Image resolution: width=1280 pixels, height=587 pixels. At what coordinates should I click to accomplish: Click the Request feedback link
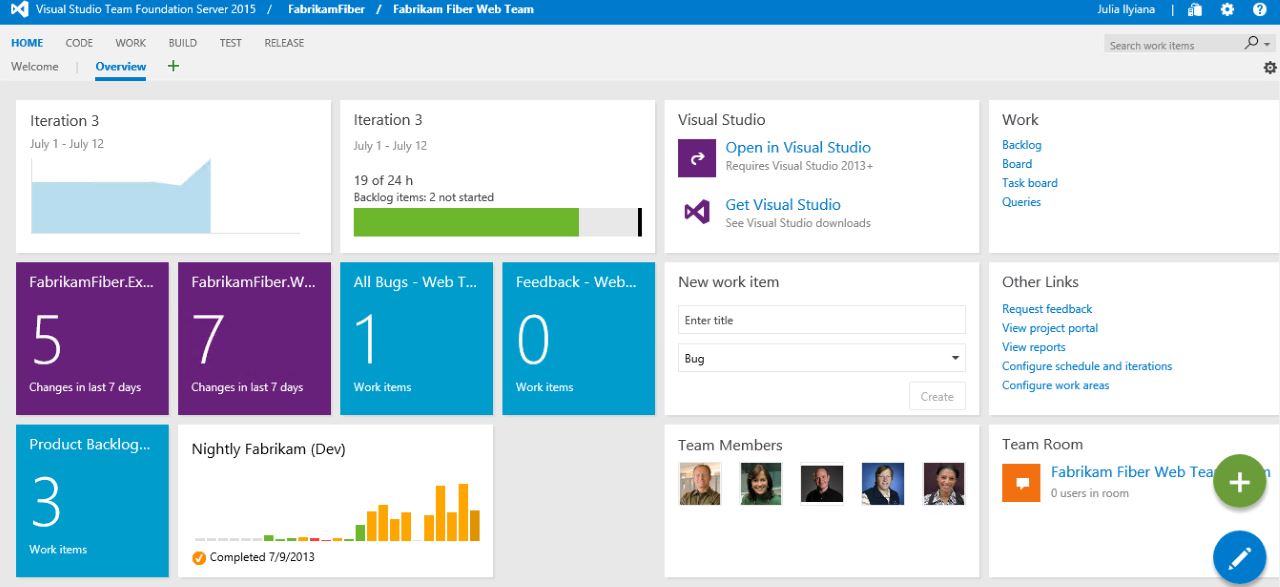point(1047,309)
